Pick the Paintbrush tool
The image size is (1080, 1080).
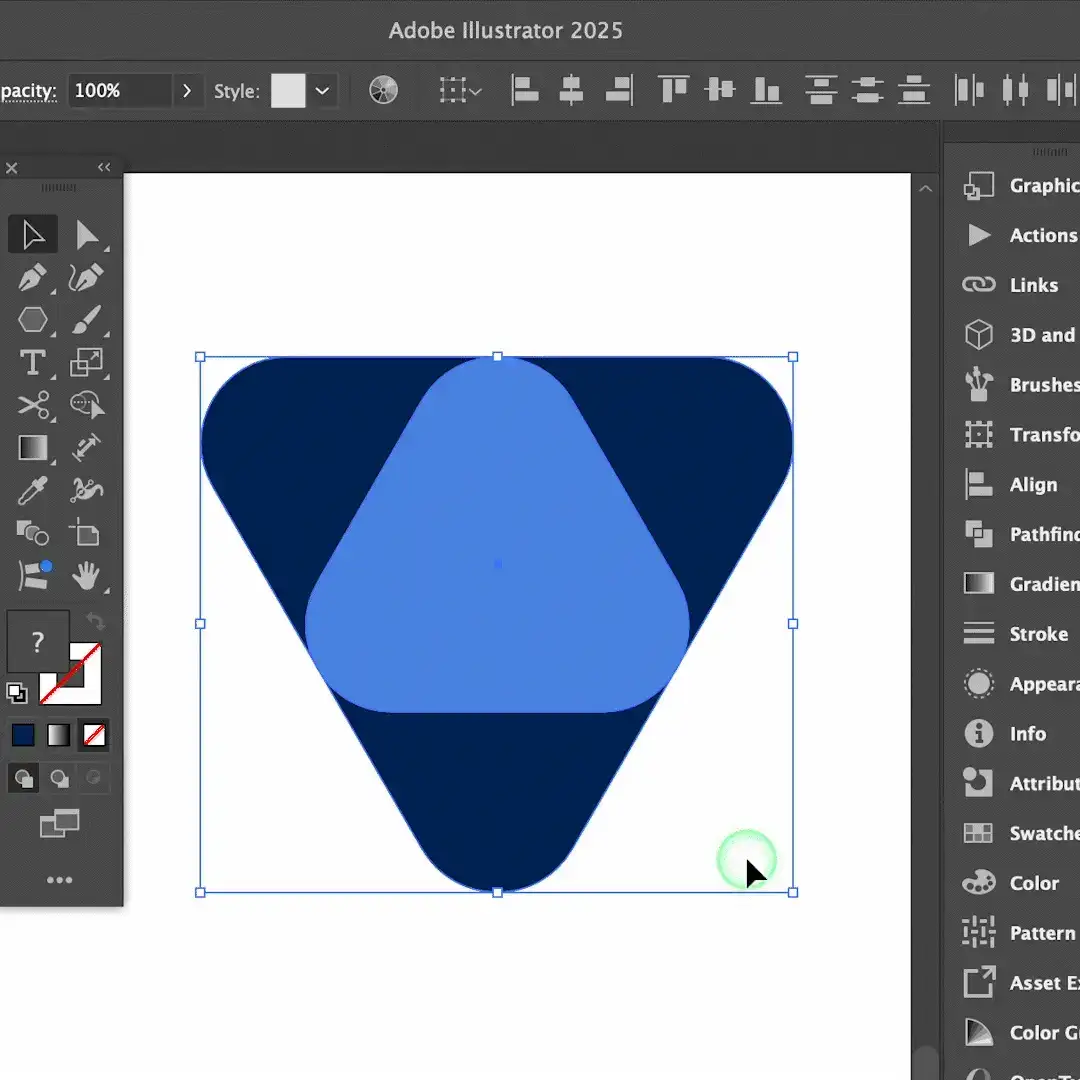[x=89, y=320]
